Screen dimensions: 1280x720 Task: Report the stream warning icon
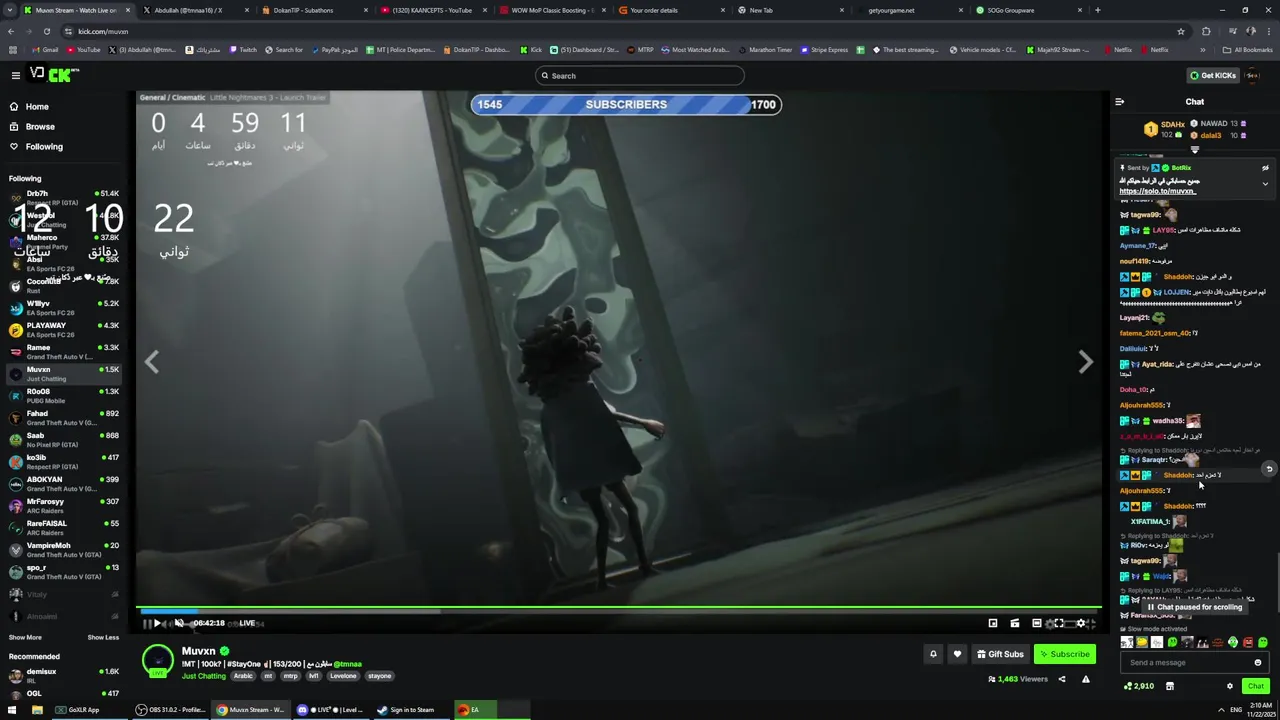click(x=1085, y=679)
